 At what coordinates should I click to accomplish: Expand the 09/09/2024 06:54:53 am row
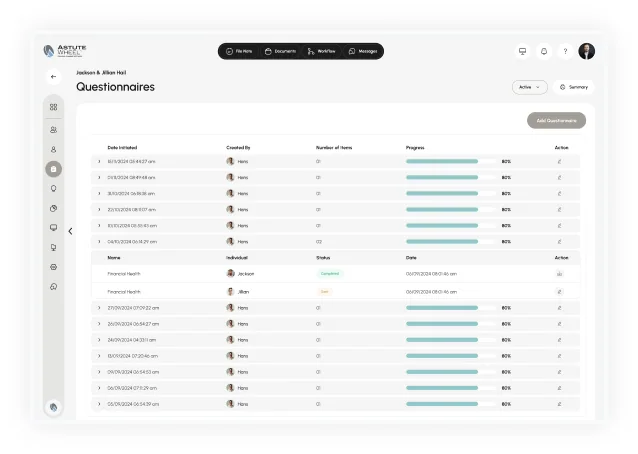click(x=99, y=372)
